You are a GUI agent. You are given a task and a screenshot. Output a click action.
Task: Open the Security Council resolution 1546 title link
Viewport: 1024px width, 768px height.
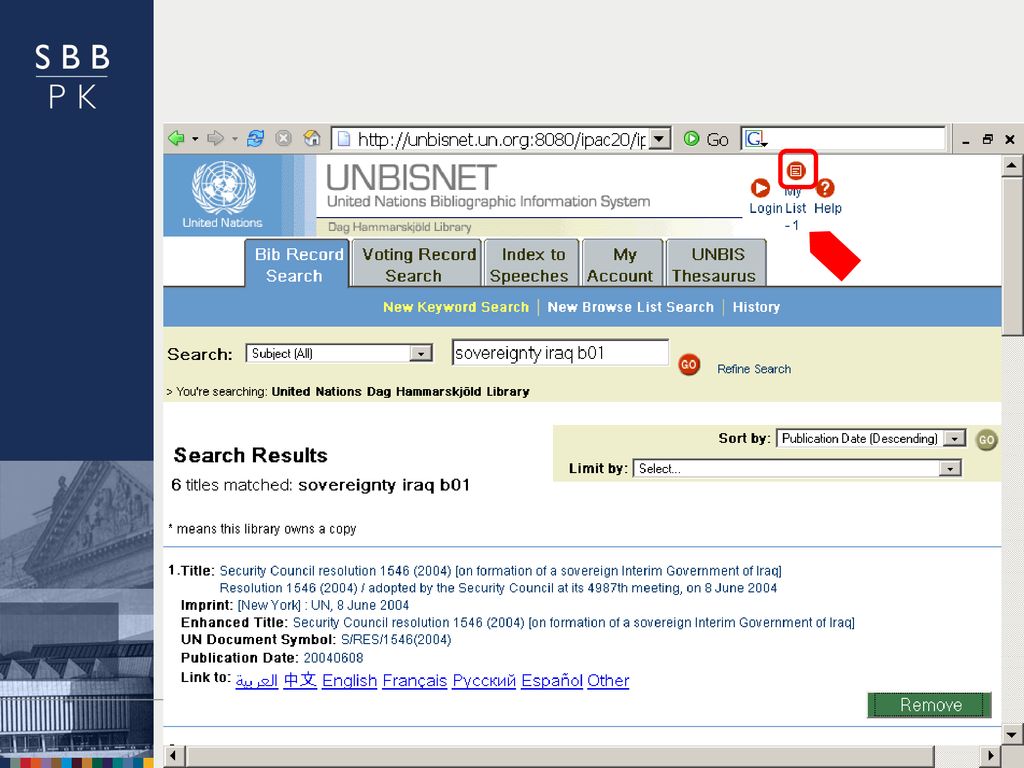500,571
